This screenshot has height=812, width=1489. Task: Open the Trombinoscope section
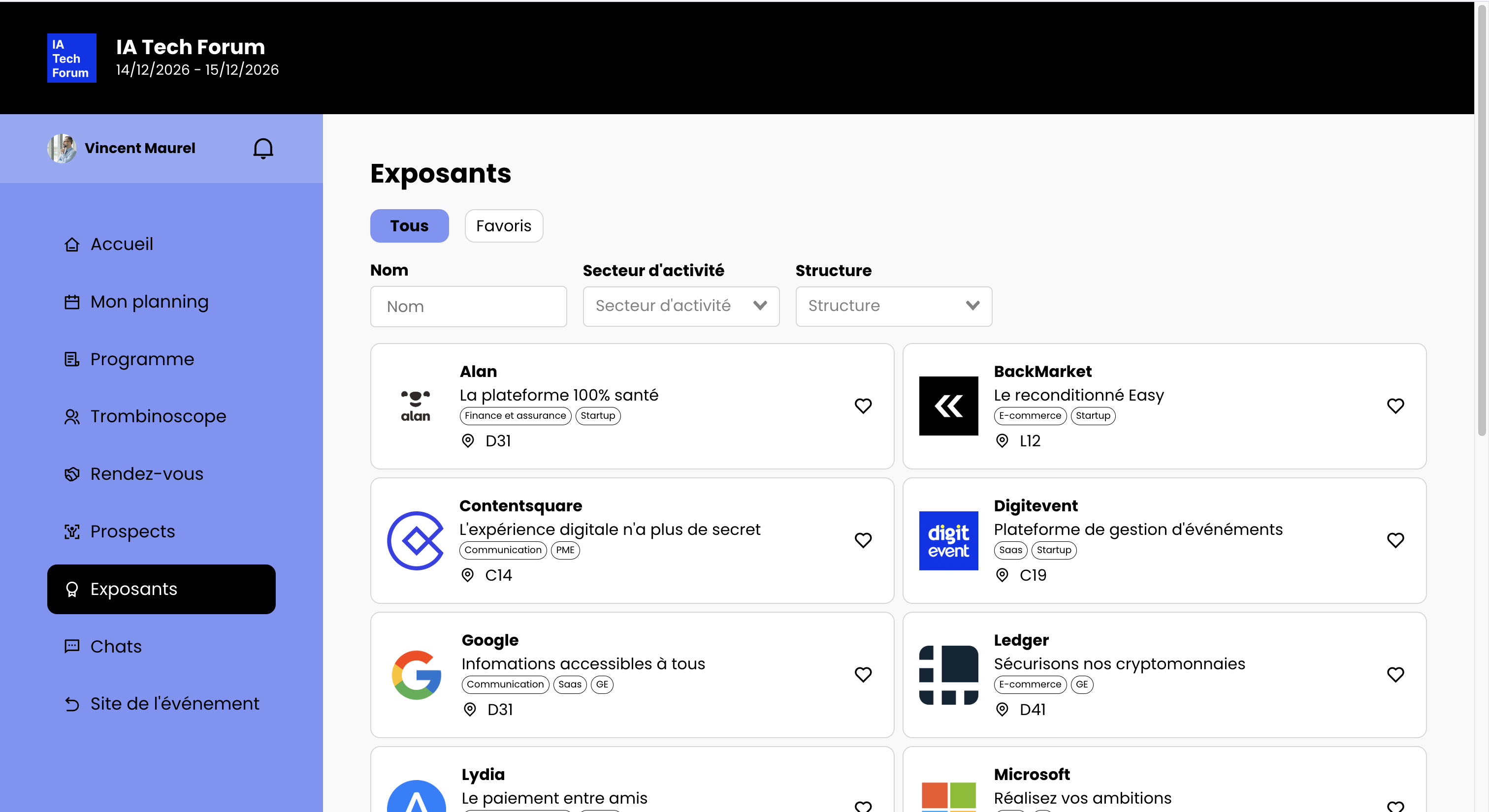click(x=158, y=416)
